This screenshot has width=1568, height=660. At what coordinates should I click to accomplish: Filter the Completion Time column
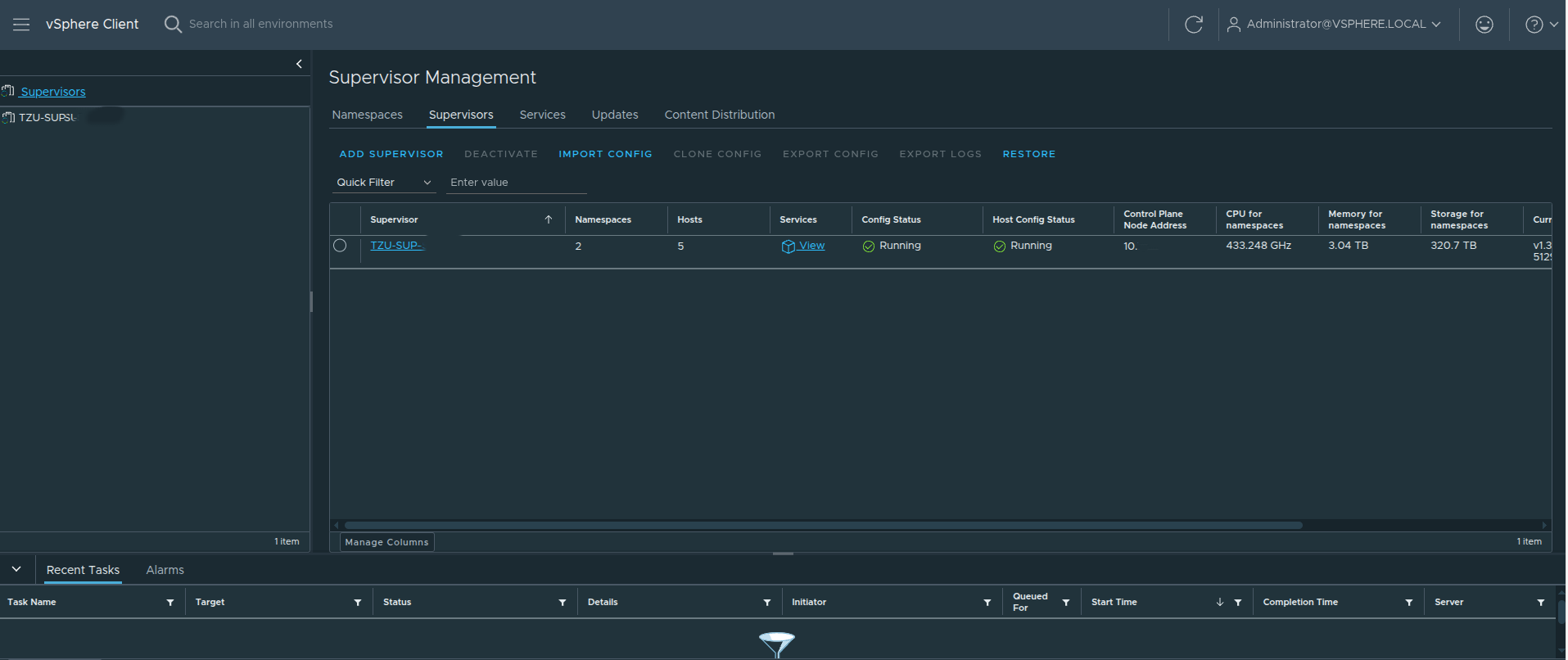pyautogui.click(x=1409, y=603)
